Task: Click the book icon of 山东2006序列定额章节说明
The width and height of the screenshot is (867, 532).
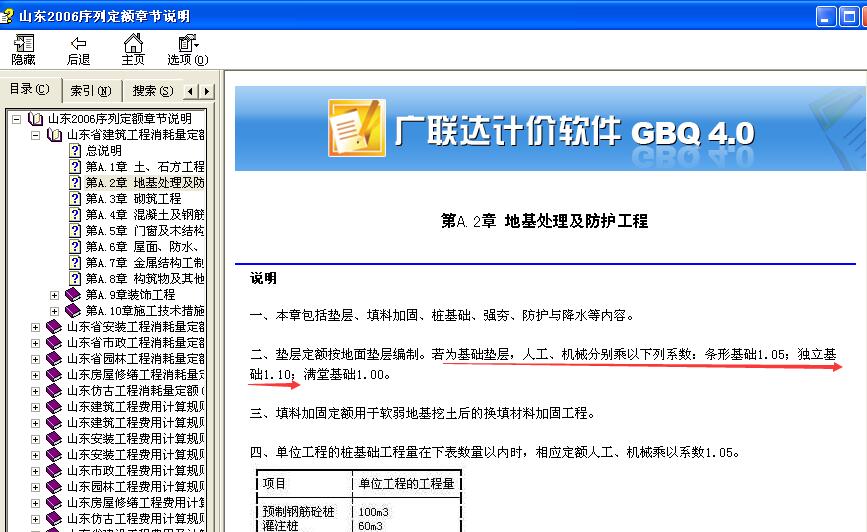Action: pyautogui.click(x=35, y=119)
